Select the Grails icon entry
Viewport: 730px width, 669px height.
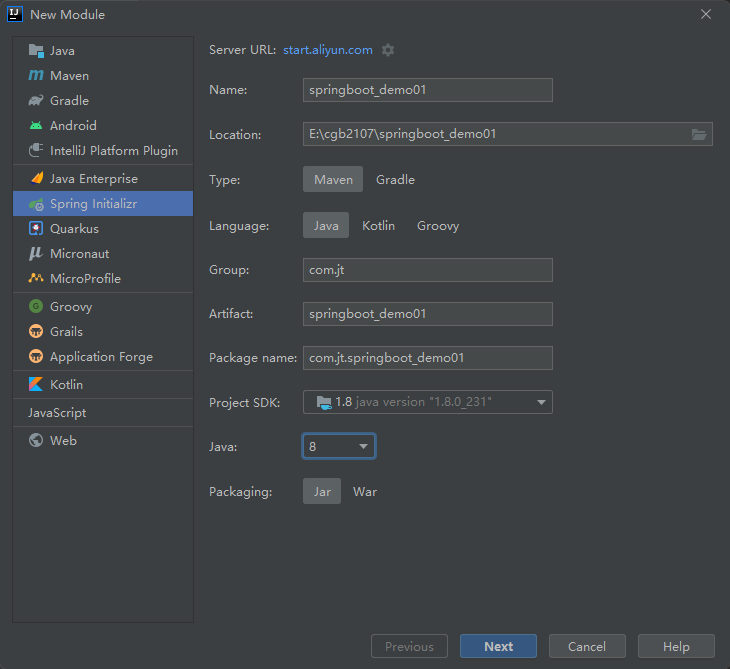(36, 331)
